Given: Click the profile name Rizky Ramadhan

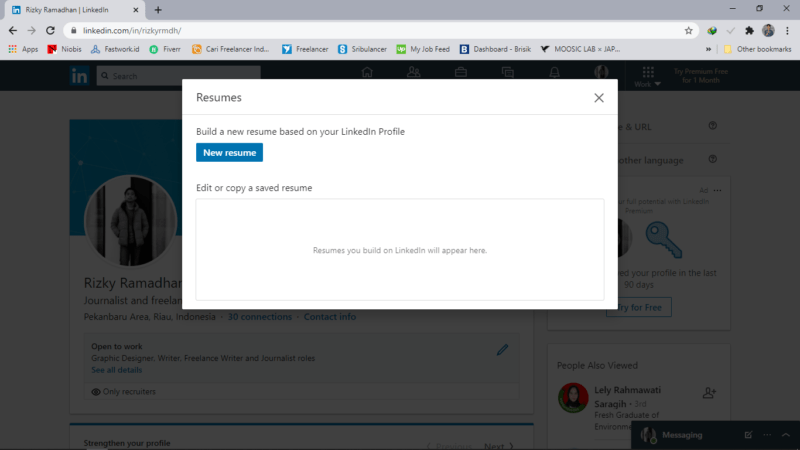Looking at the screenshot, I should click(x=133, y=283).
